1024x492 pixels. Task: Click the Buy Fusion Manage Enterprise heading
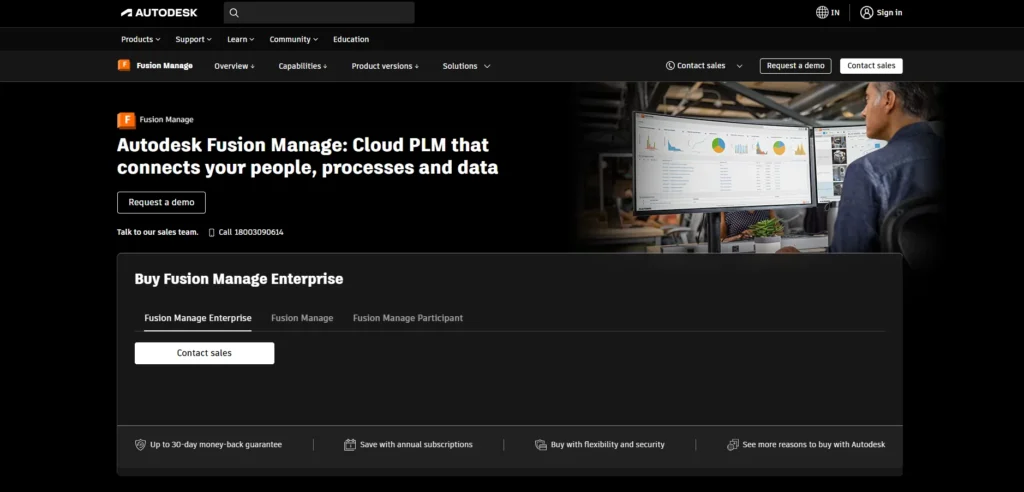pyautogui.click(x=238, y=279)
